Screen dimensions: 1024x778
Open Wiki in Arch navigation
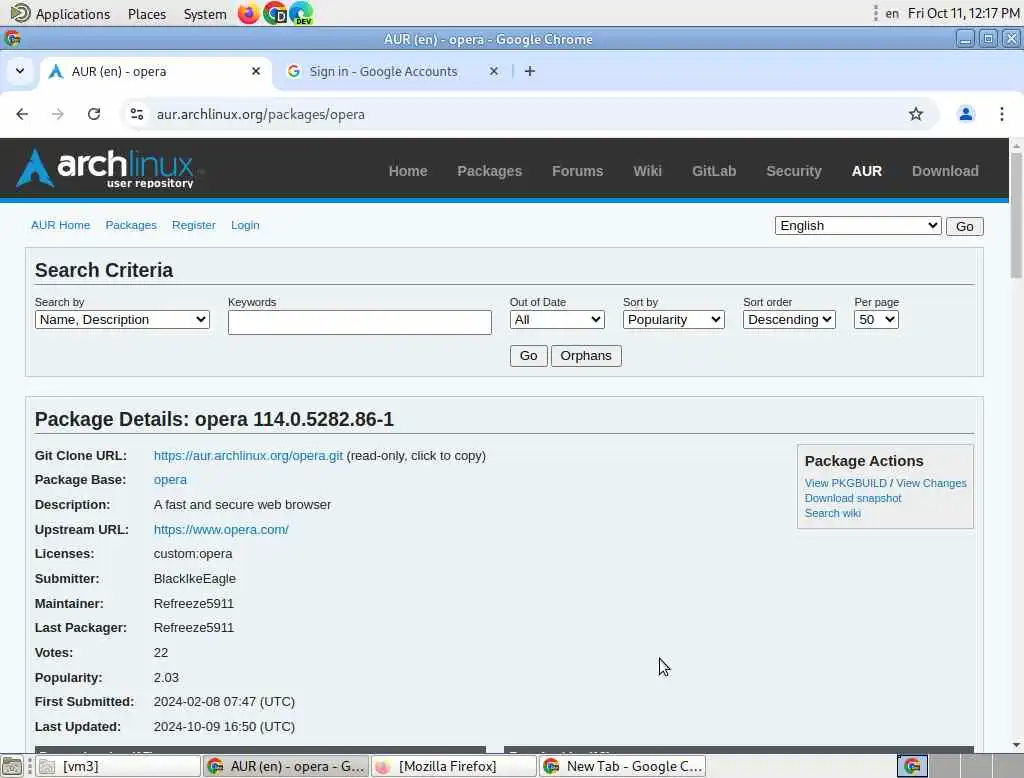click(x=647, y=171)
